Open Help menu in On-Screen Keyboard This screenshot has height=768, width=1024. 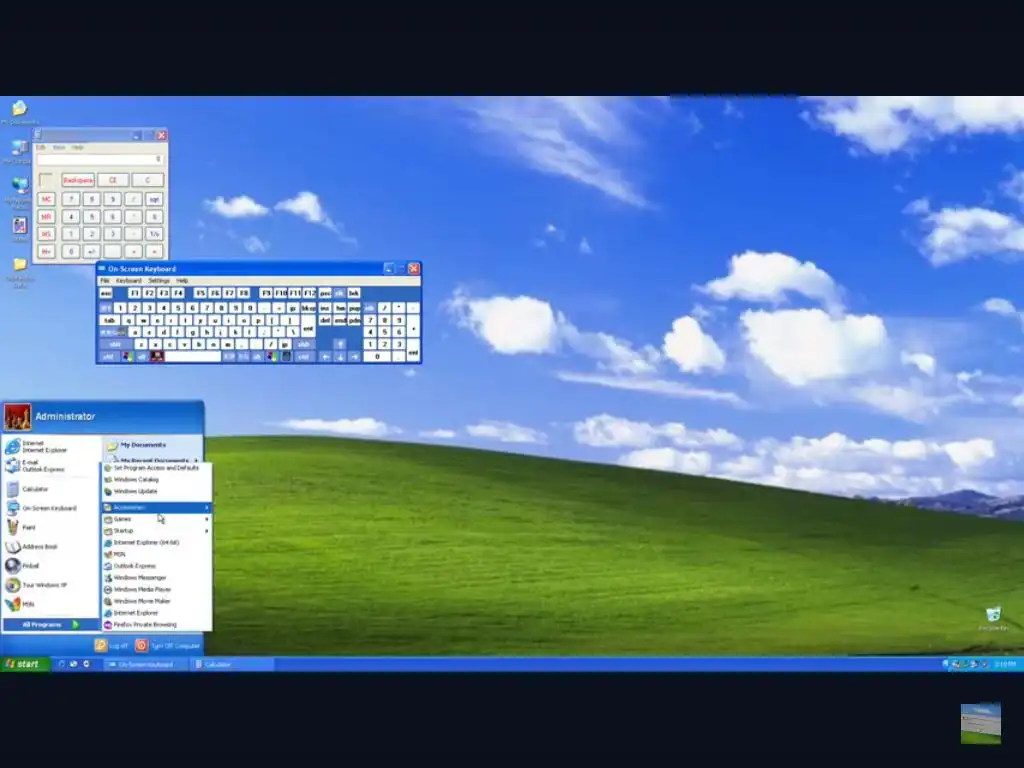182,281
